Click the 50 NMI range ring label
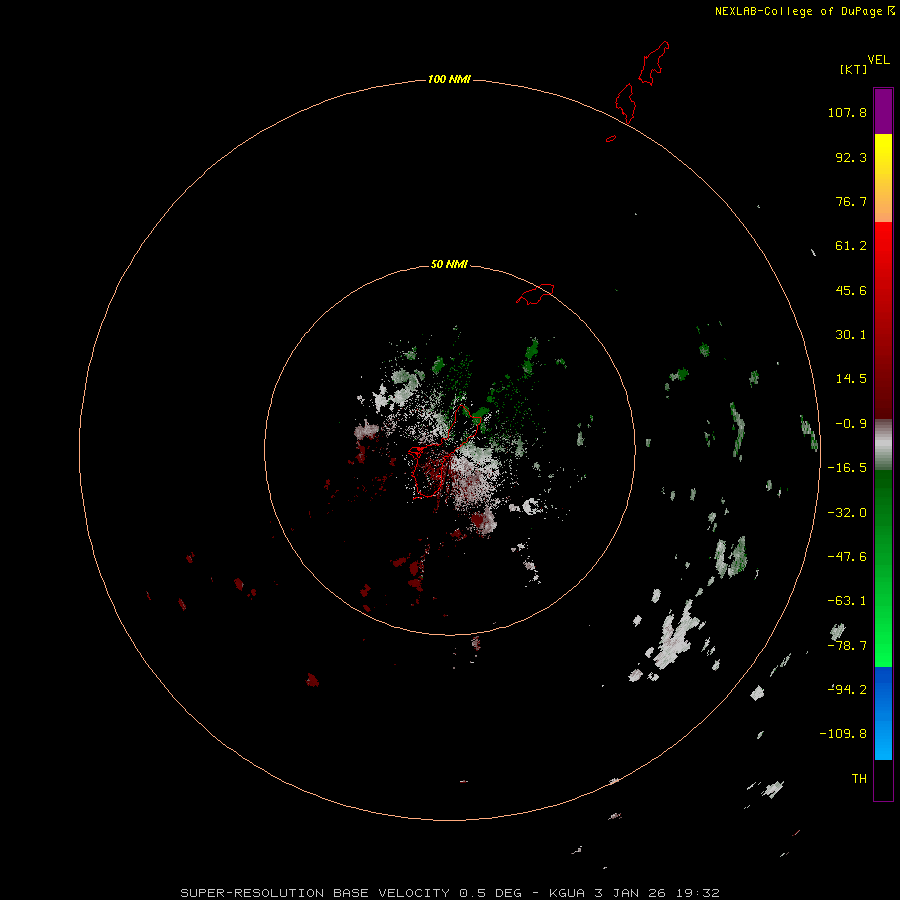900x900 pixels. pyautogui.click(x=449, y=264)
